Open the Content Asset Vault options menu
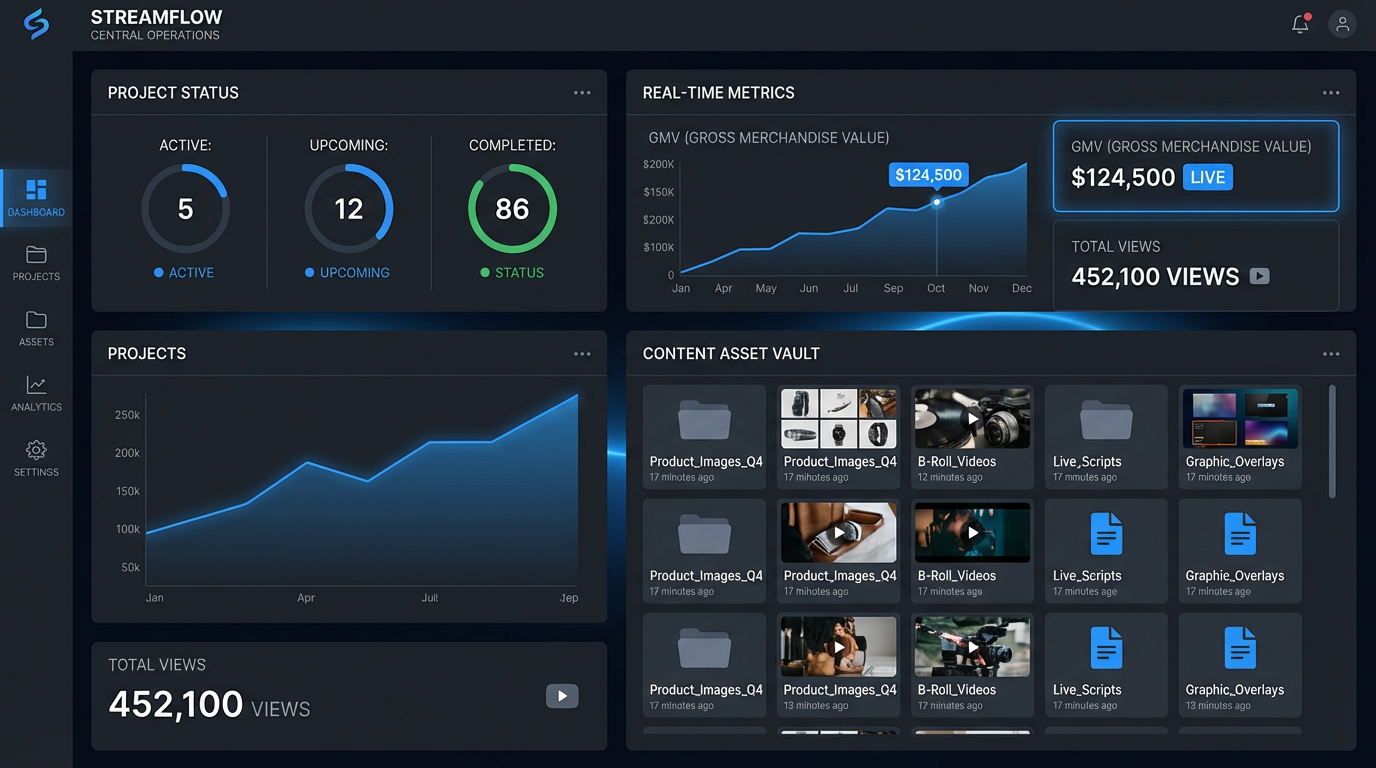Viewport: 1376px width, 768px height. (x=1331, y=353)
